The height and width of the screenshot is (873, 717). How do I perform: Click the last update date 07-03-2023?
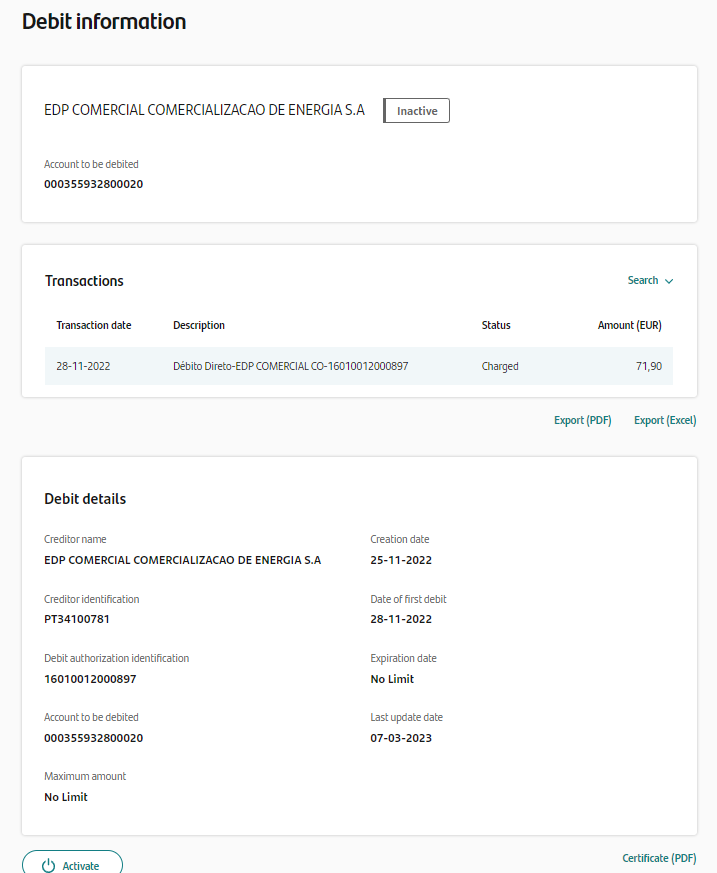(401, 738)
